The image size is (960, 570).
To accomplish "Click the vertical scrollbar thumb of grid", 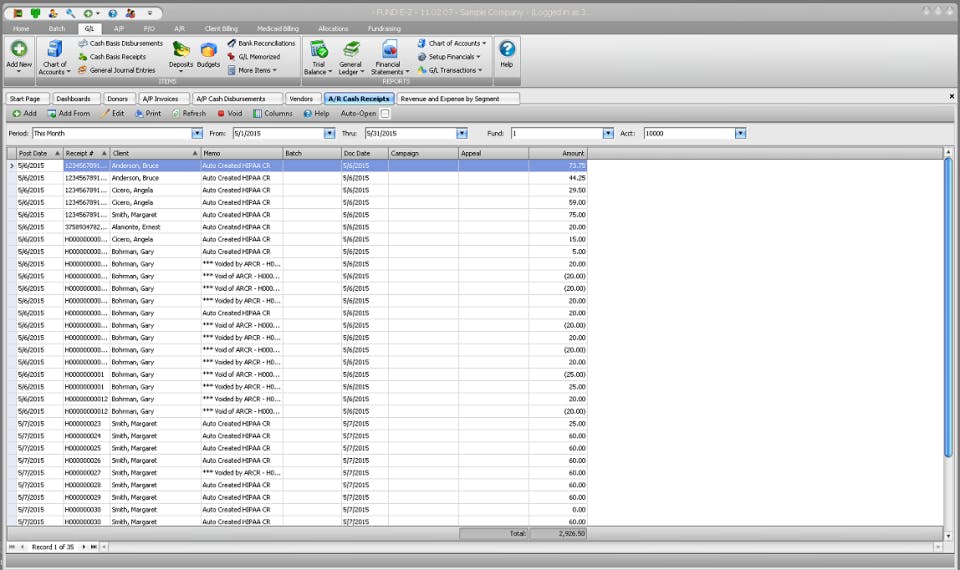I will (x=948, y=306).
